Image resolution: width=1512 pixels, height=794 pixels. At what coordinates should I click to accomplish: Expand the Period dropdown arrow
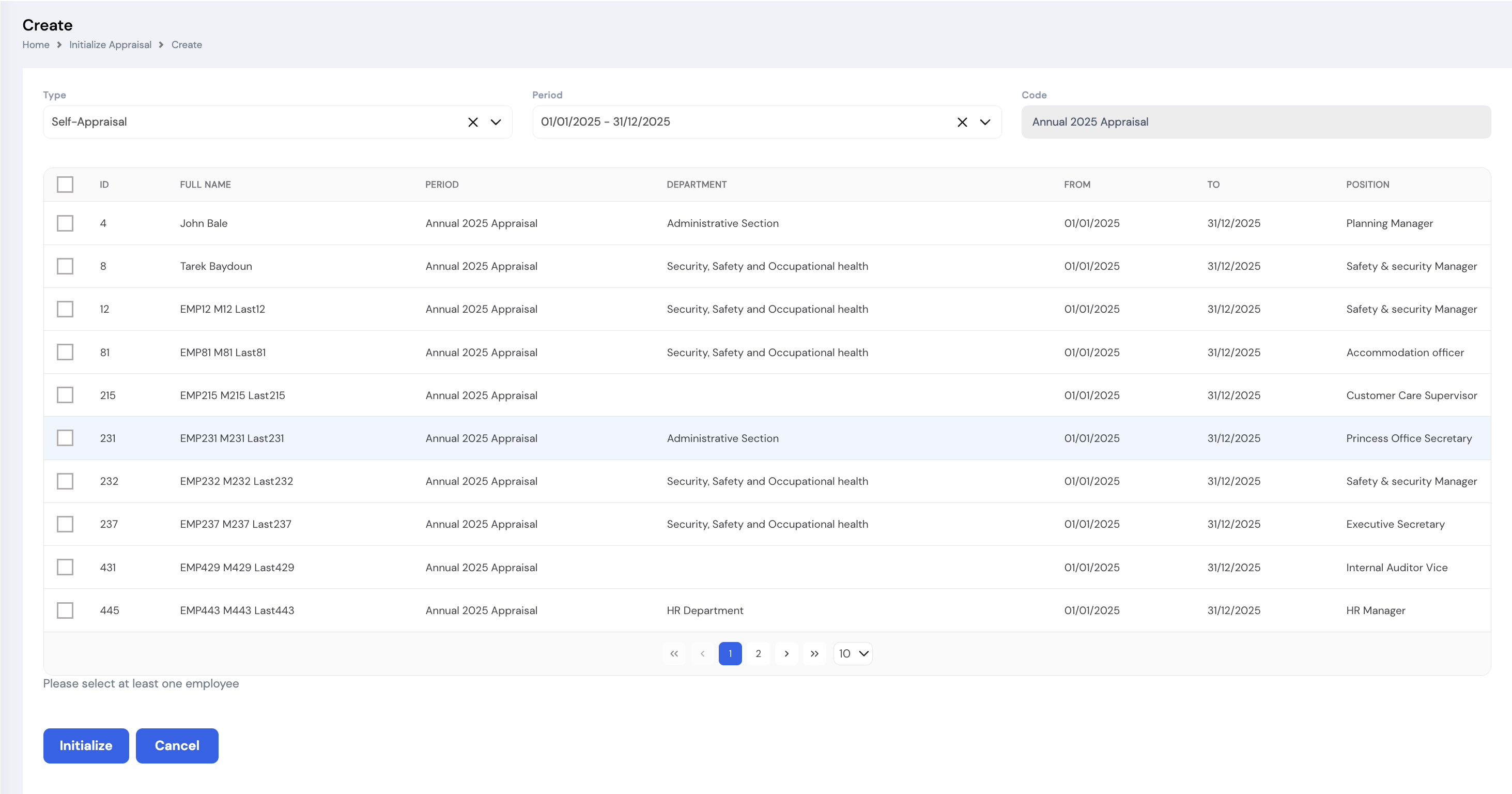[985, 122]
